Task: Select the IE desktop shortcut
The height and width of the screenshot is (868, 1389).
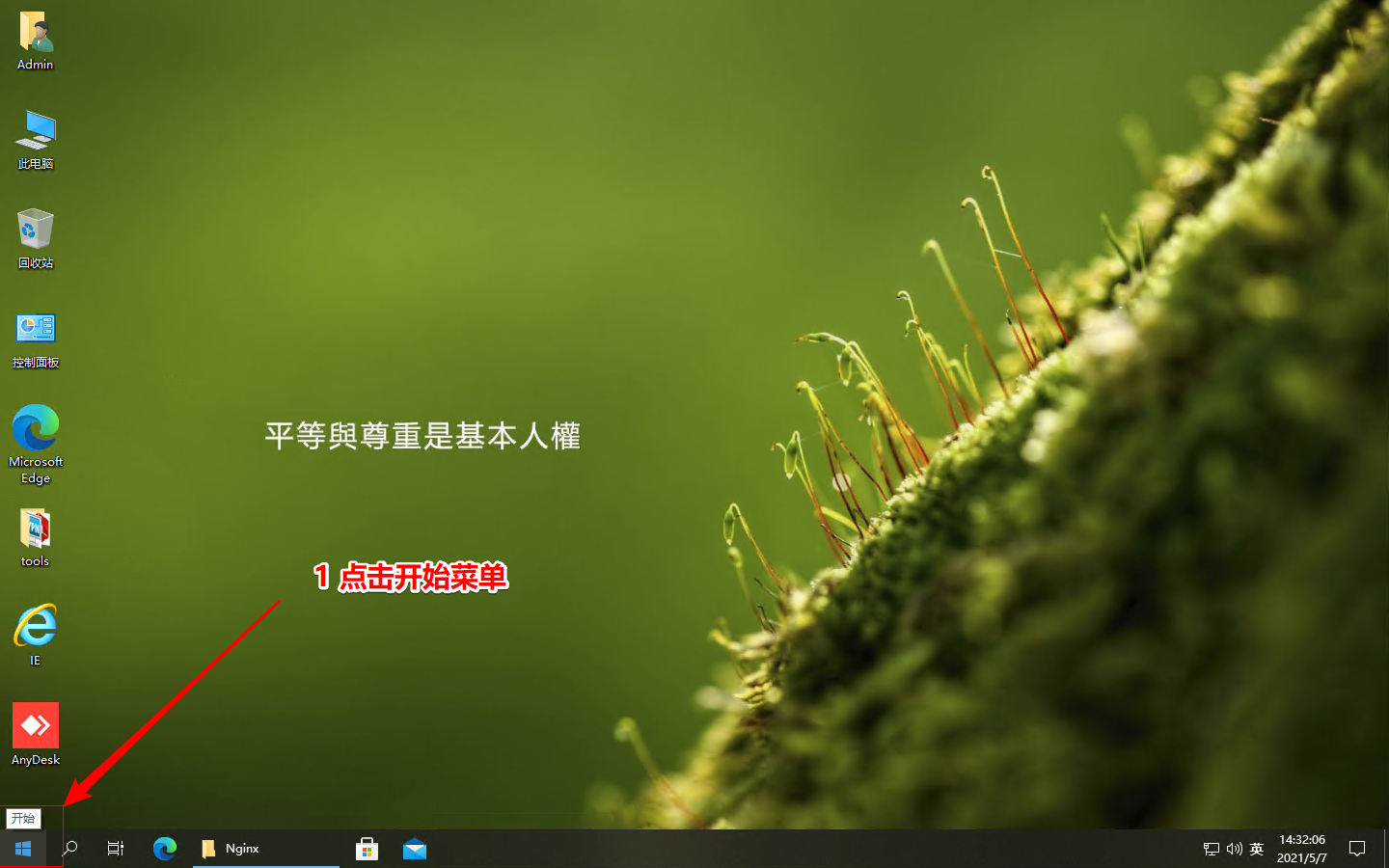Action: (x=36, y=634)
